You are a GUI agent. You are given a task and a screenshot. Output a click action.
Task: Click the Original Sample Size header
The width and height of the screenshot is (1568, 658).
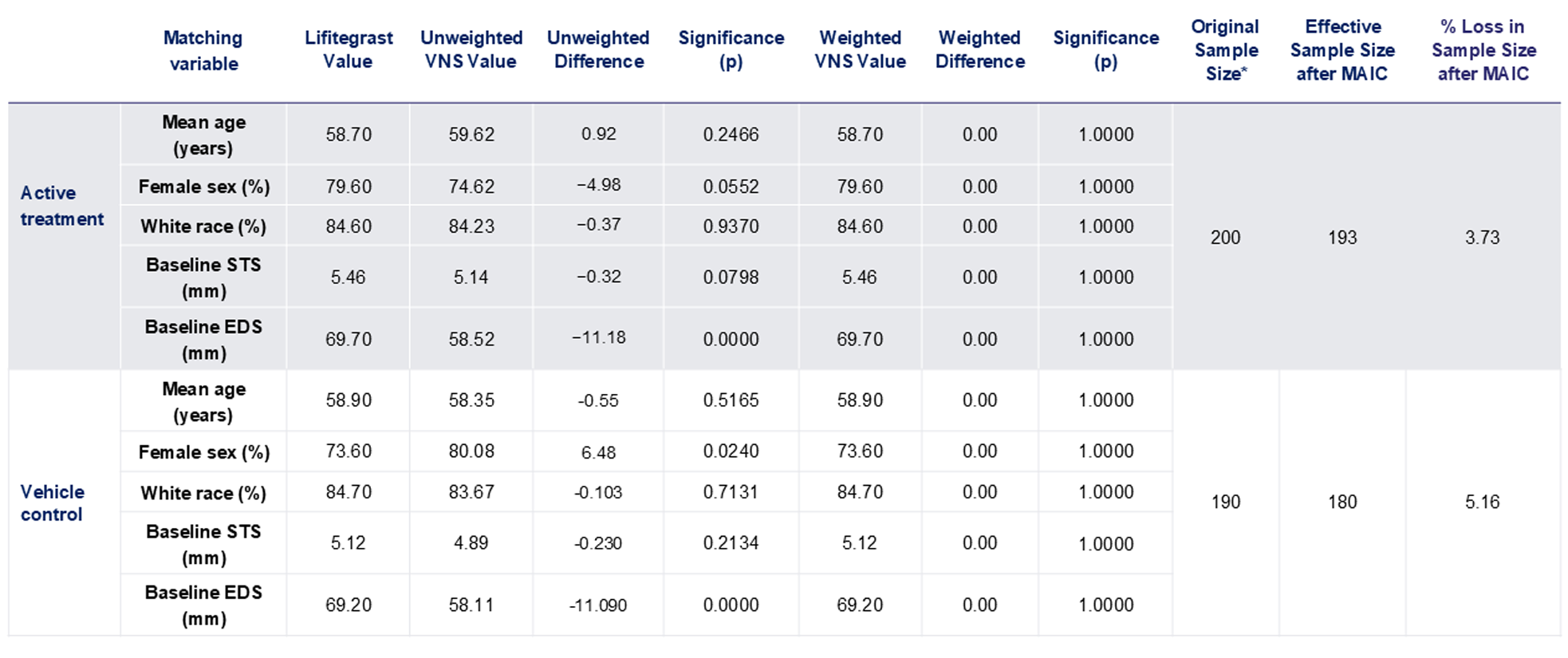point(1225,50)
